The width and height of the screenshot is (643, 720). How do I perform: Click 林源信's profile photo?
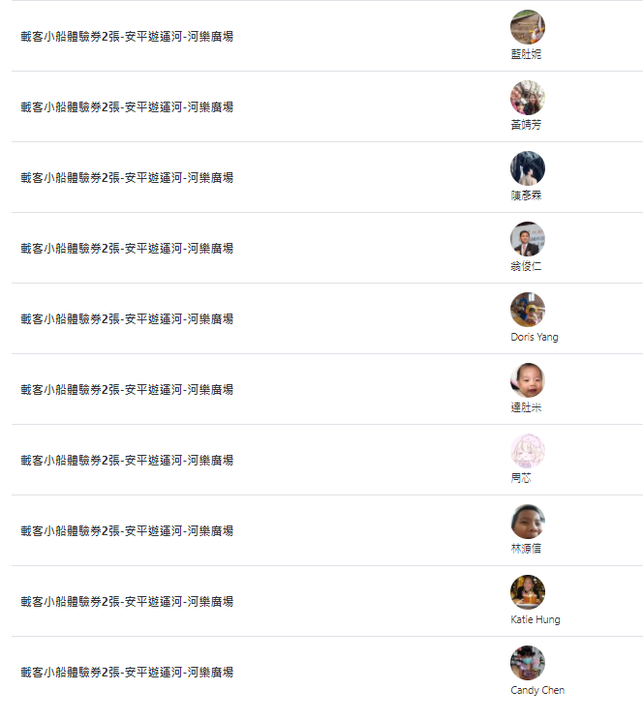pos(527,522)
